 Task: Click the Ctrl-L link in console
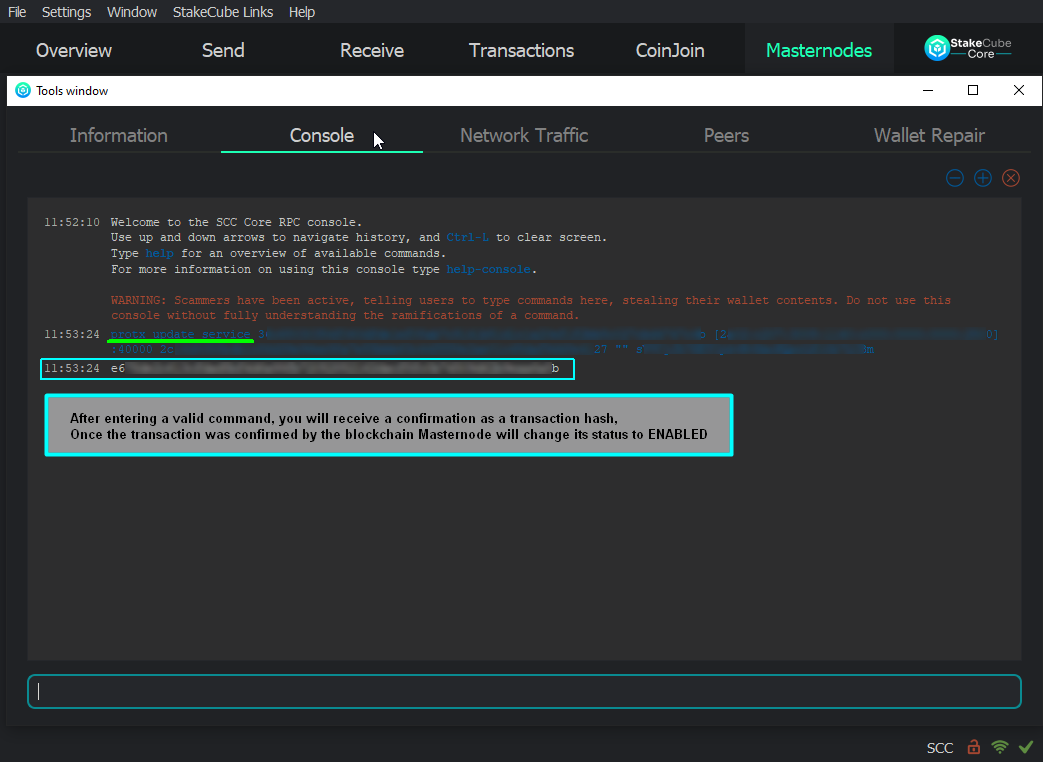(x=468, y=237)
